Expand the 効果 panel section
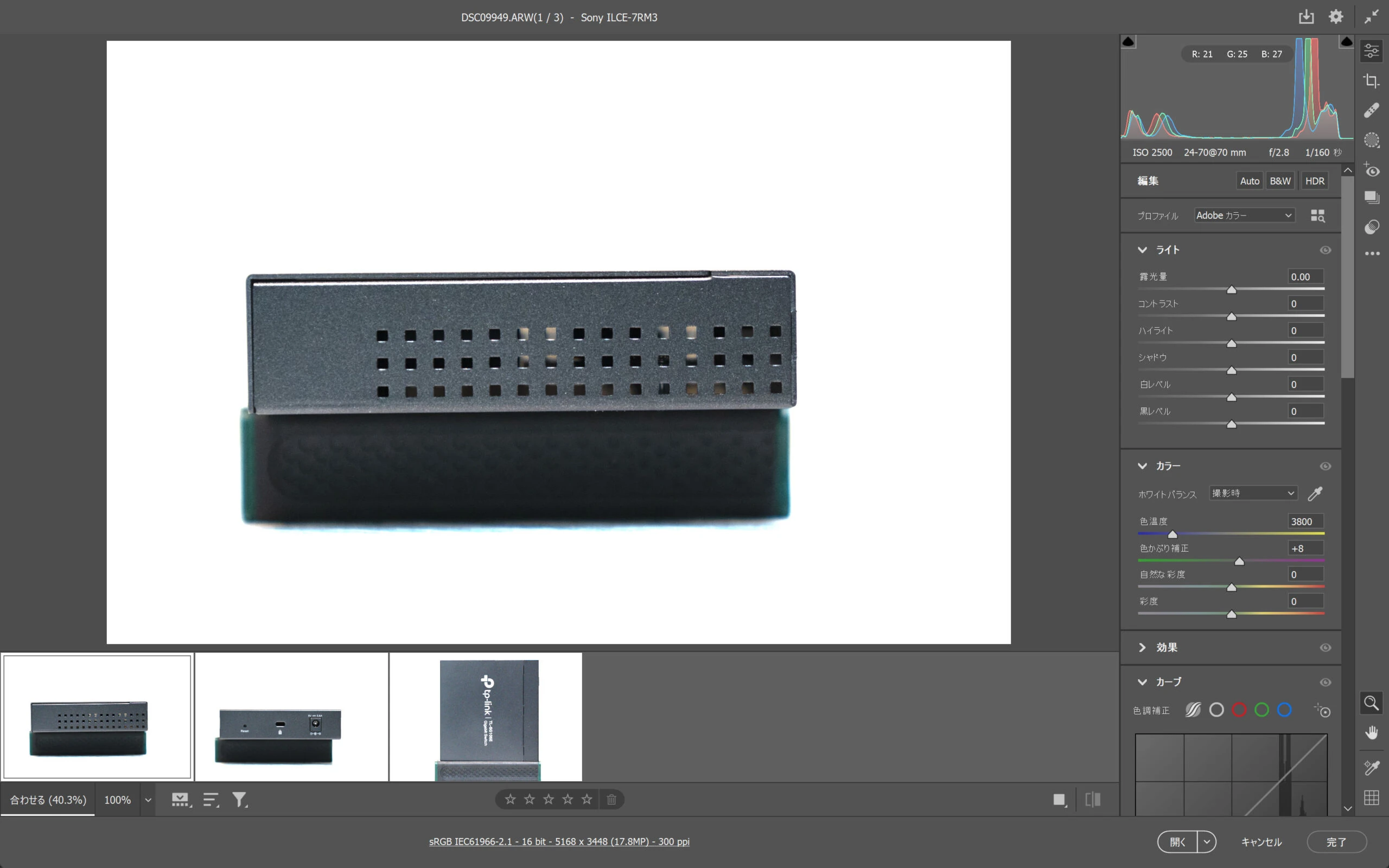This screenshot has width=1389, height=868. tap(1142, 647)
